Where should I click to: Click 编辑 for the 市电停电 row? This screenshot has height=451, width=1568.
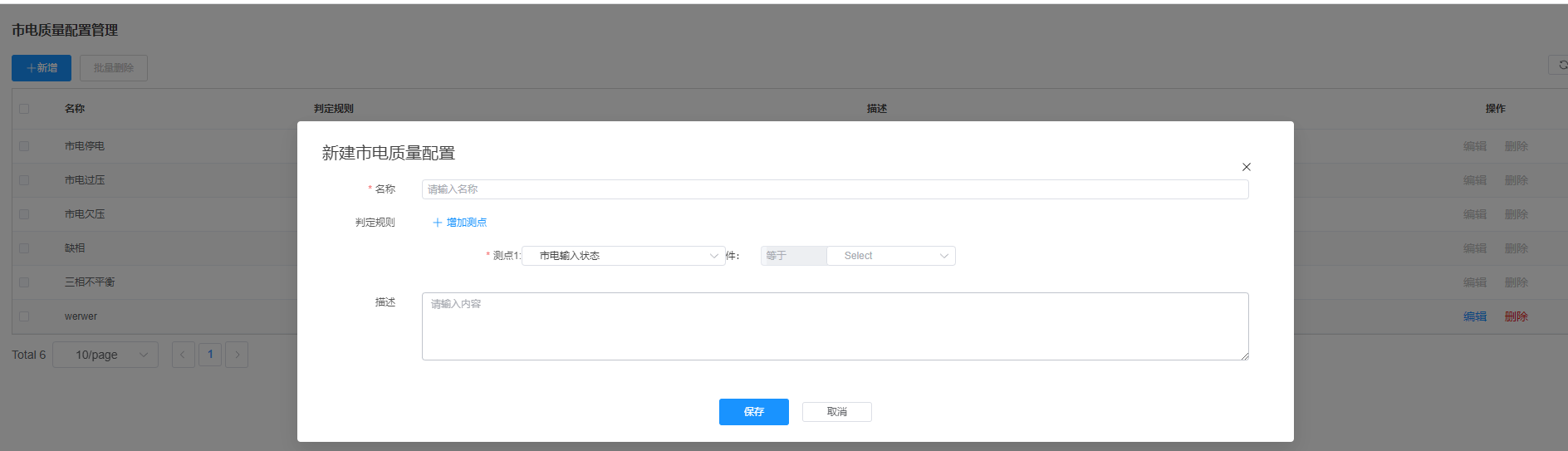pos(1475,146)
